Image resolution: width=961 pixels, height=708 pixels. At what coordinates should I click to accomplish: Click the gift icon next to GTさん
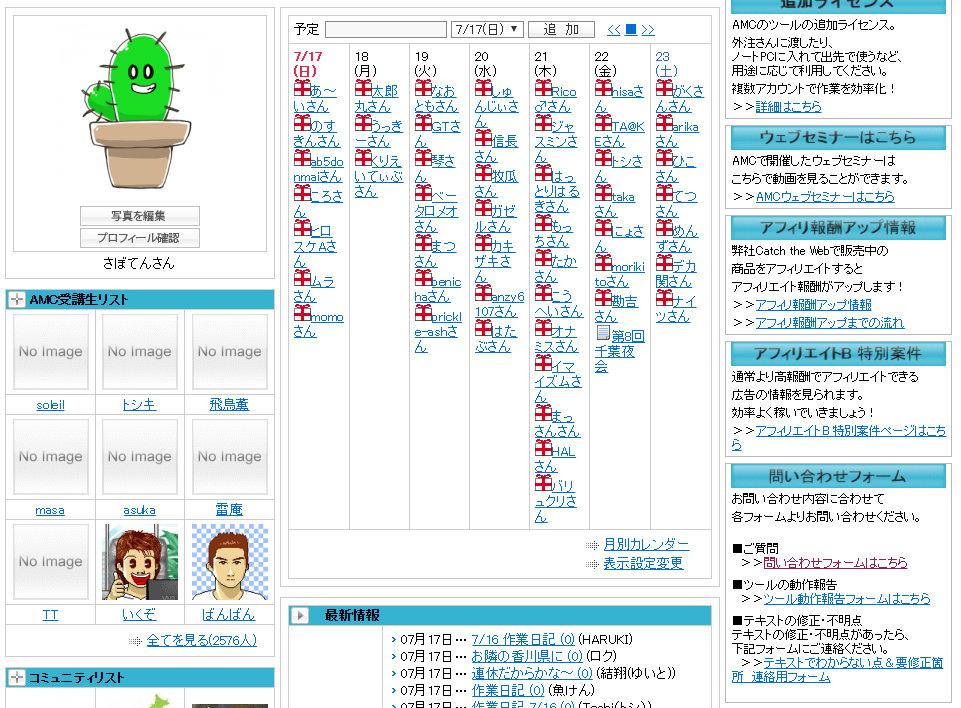pyautogui.click(x=422, y=124)
